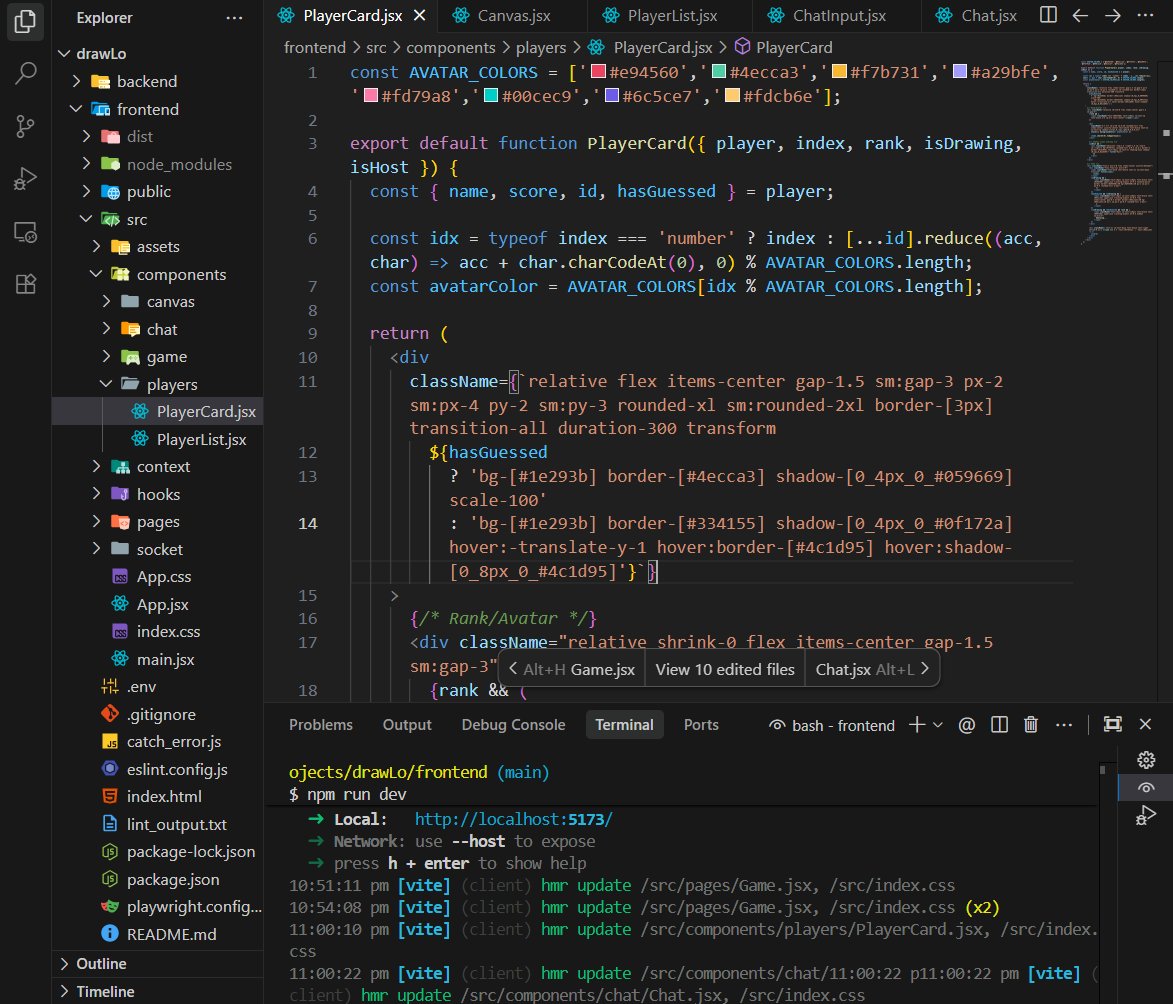Open the Remote Explorer icon

[24, 231]
